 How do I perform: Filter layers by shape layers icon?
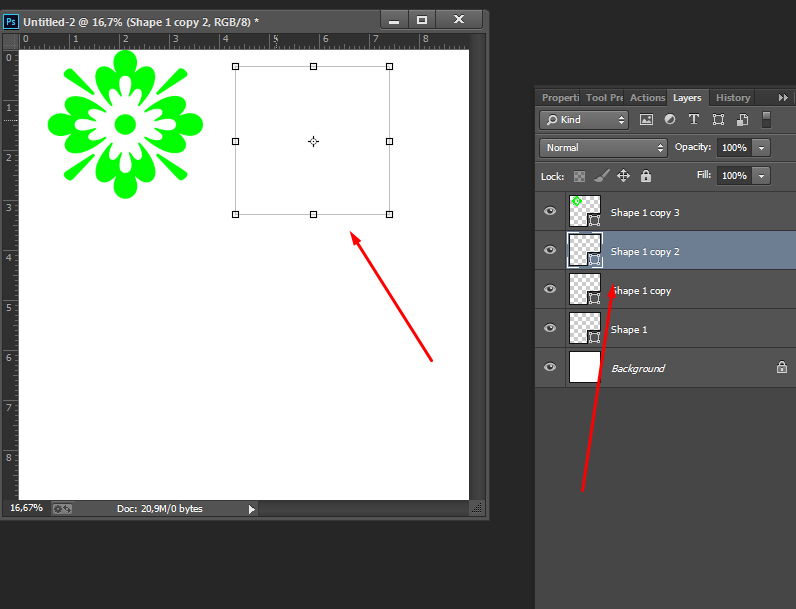(x=718, y=120)
